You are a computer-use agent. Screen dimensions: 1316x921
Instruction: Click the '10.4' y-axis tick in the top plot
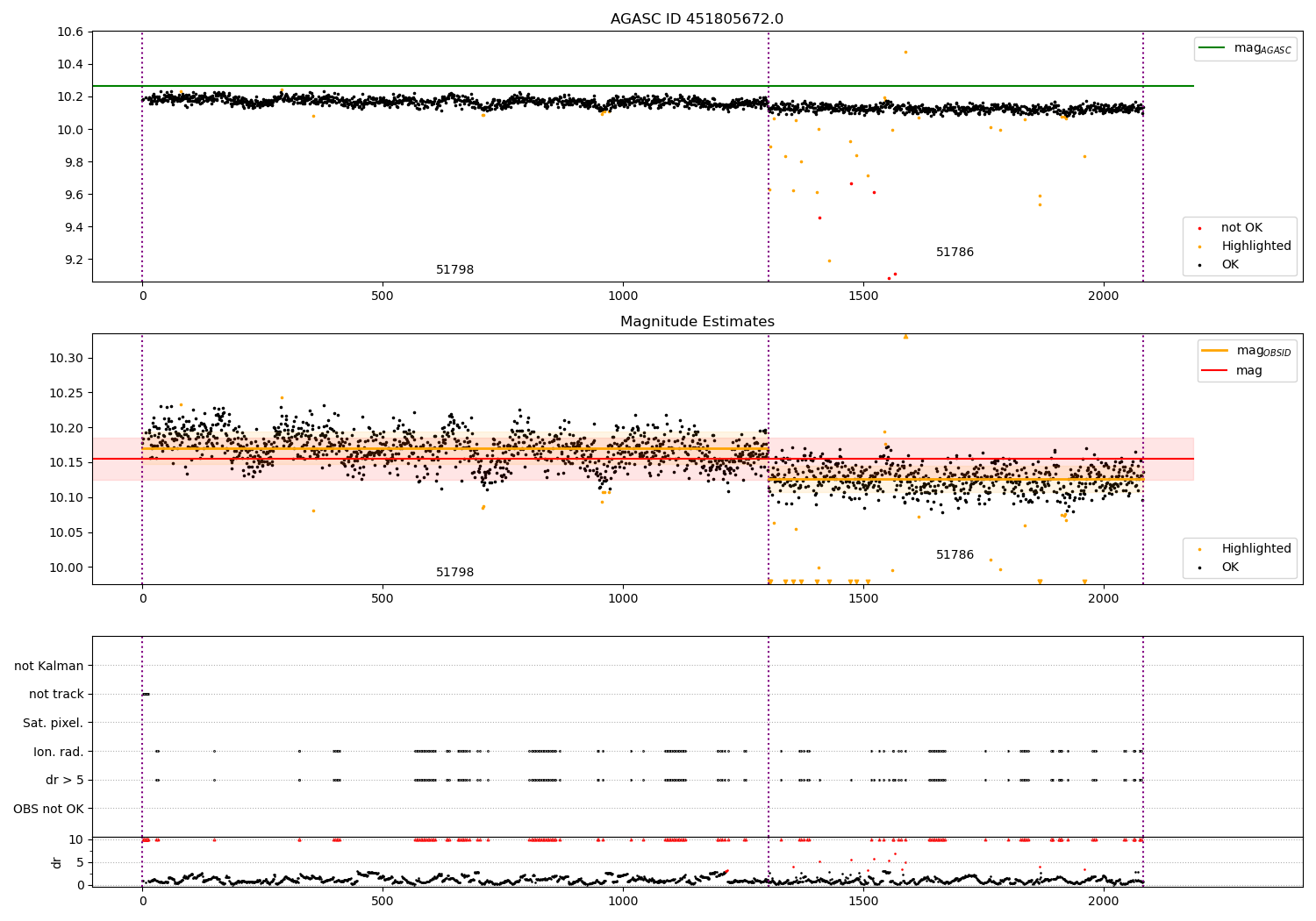point(70,65)
